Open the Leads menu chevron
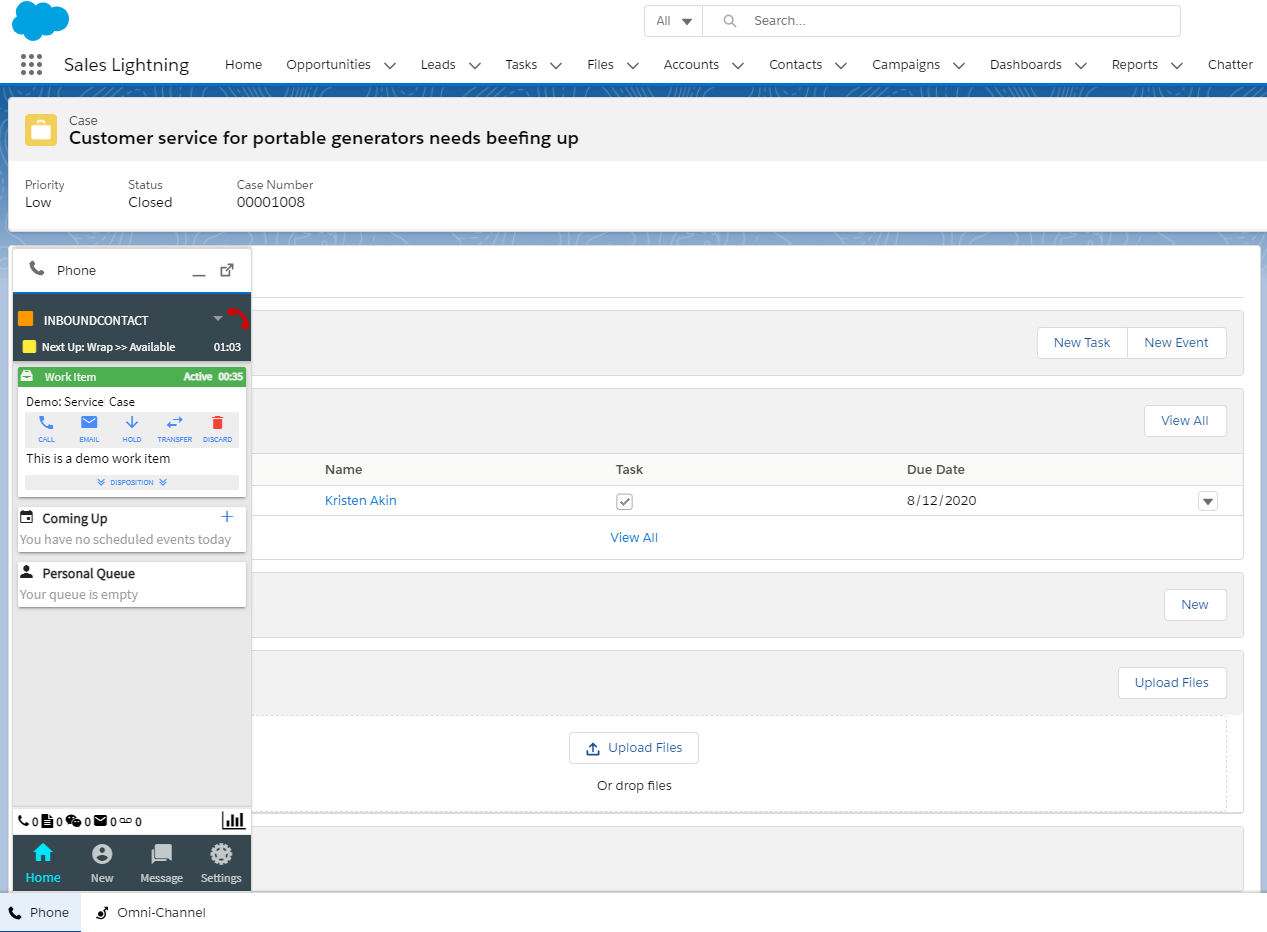The width and height of the screenshot is (1267, 932). [x=475, y=65]
